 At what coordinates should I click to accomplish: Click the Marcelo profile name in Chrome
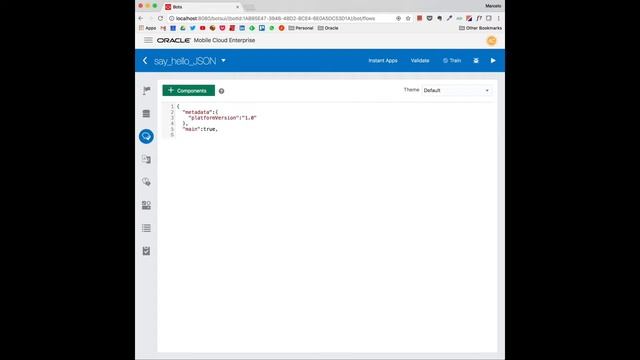[x=493, y=6]
